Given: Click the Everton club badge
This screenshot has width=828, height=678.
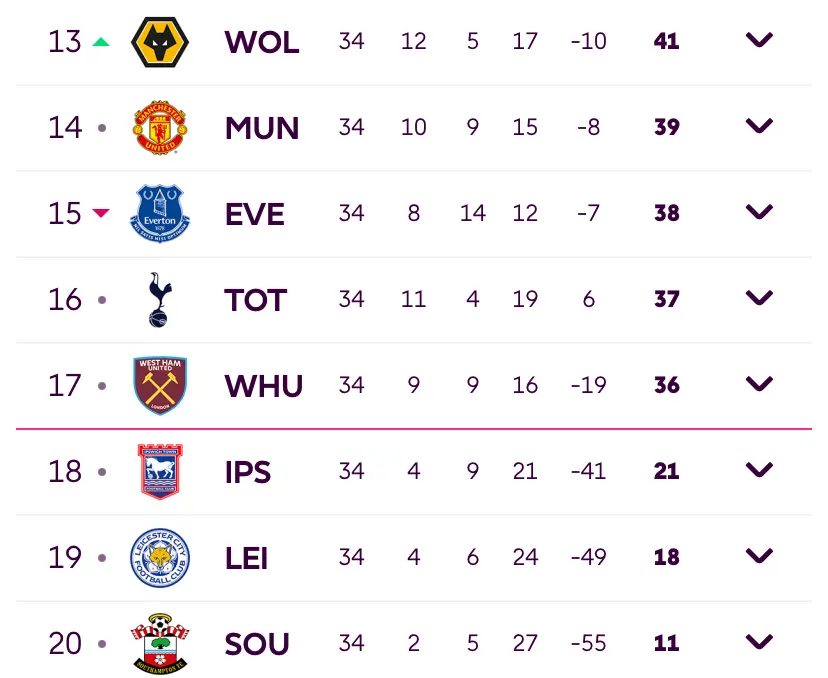Looking at the screenshot, I should (x=160, y=213).
